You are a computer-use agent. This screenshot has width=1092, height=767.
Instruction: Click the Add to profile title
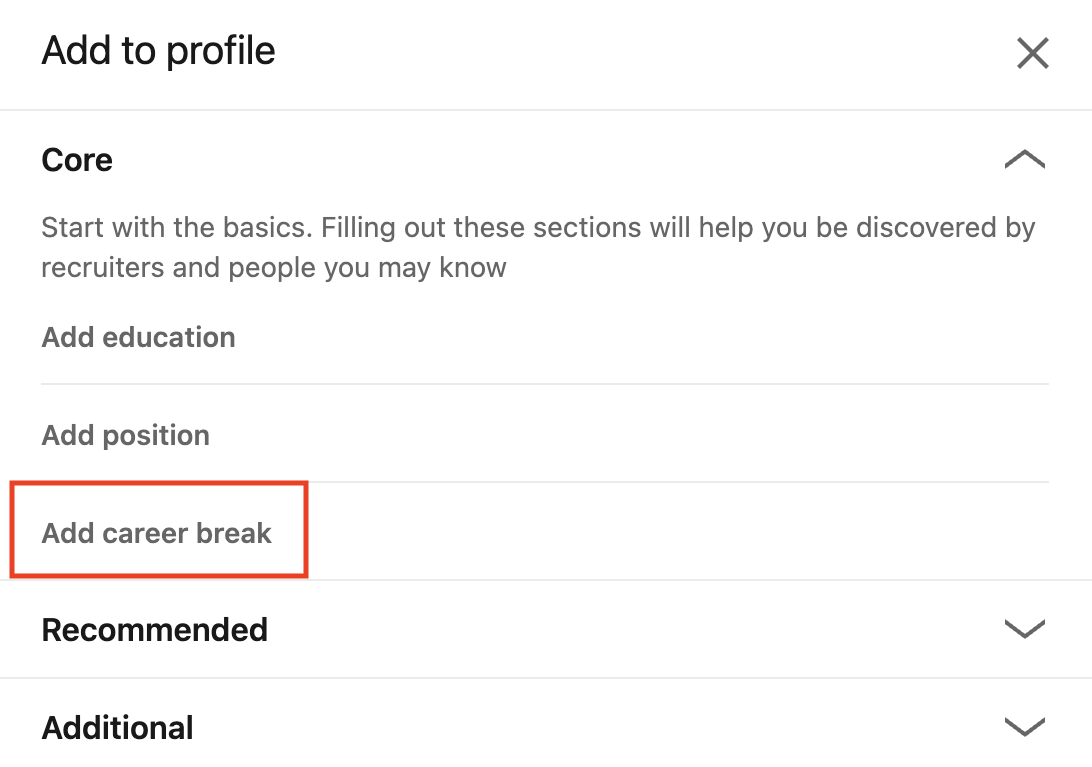[158, 51]
